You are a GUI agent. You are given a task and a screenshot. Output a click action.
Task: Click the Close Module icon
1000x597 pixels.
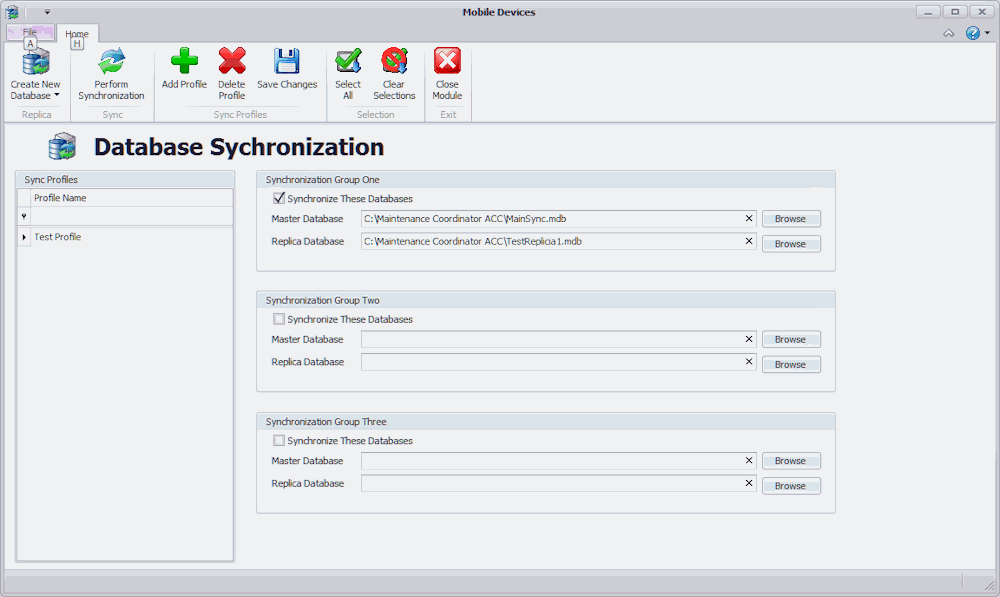tap(447, 62)
